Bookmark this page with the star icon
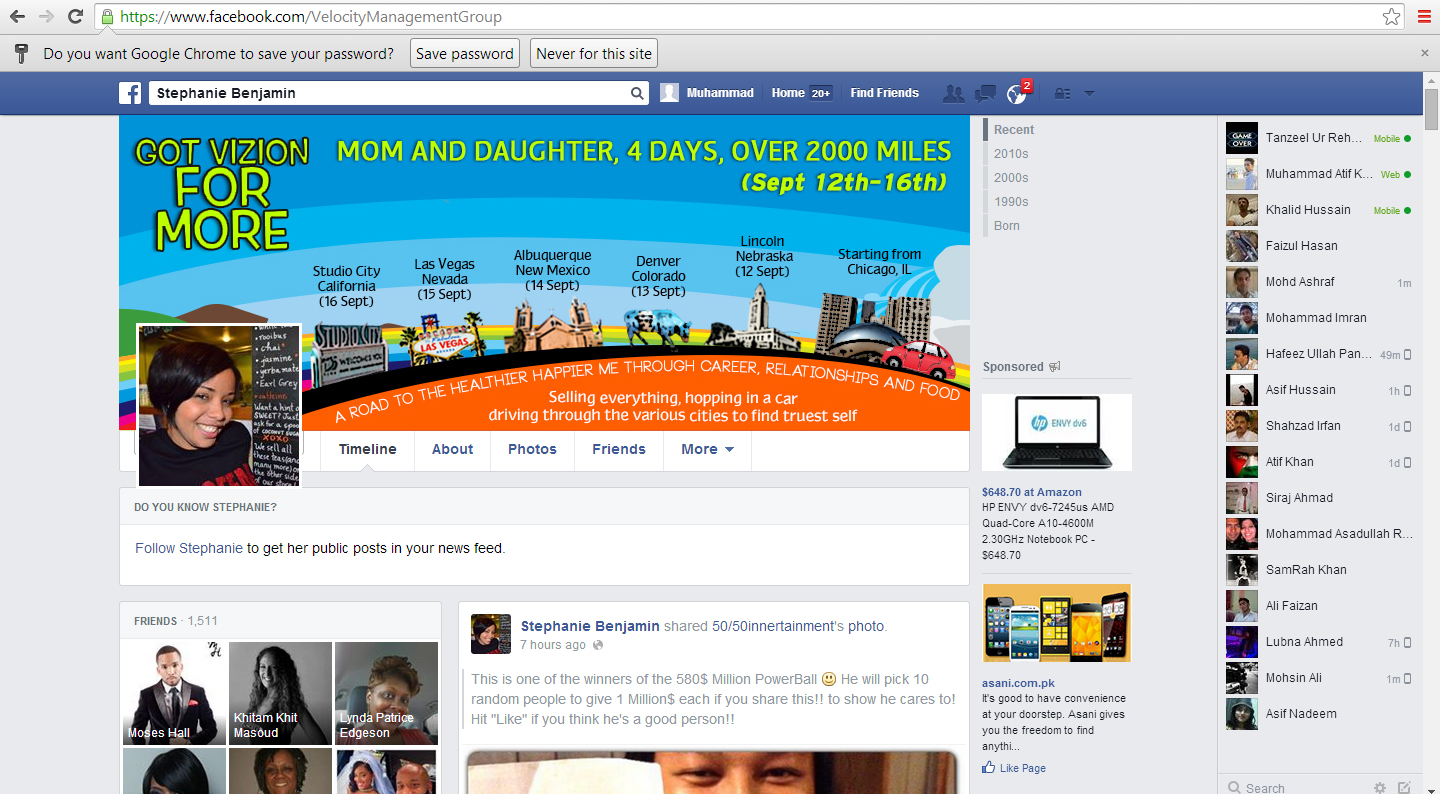This screenshot has width=1440, height=794. pyautogui.click(x=1393, y=16)
